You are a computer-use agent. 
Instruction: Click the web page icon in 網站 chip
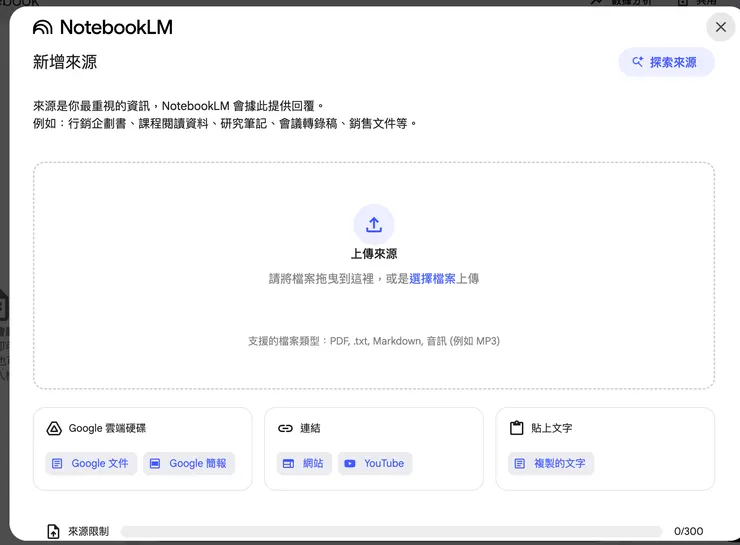pyautogui.click(x=288, y=463)
